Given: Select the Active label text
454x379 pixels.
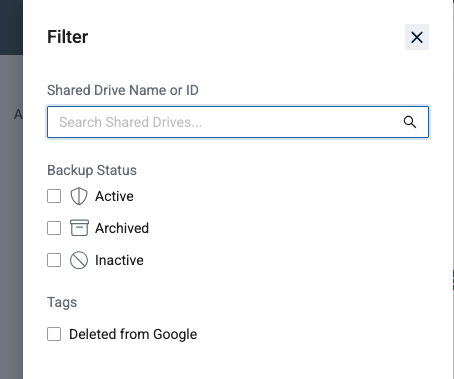Looking at the screenshot, I should coord(114,196).
